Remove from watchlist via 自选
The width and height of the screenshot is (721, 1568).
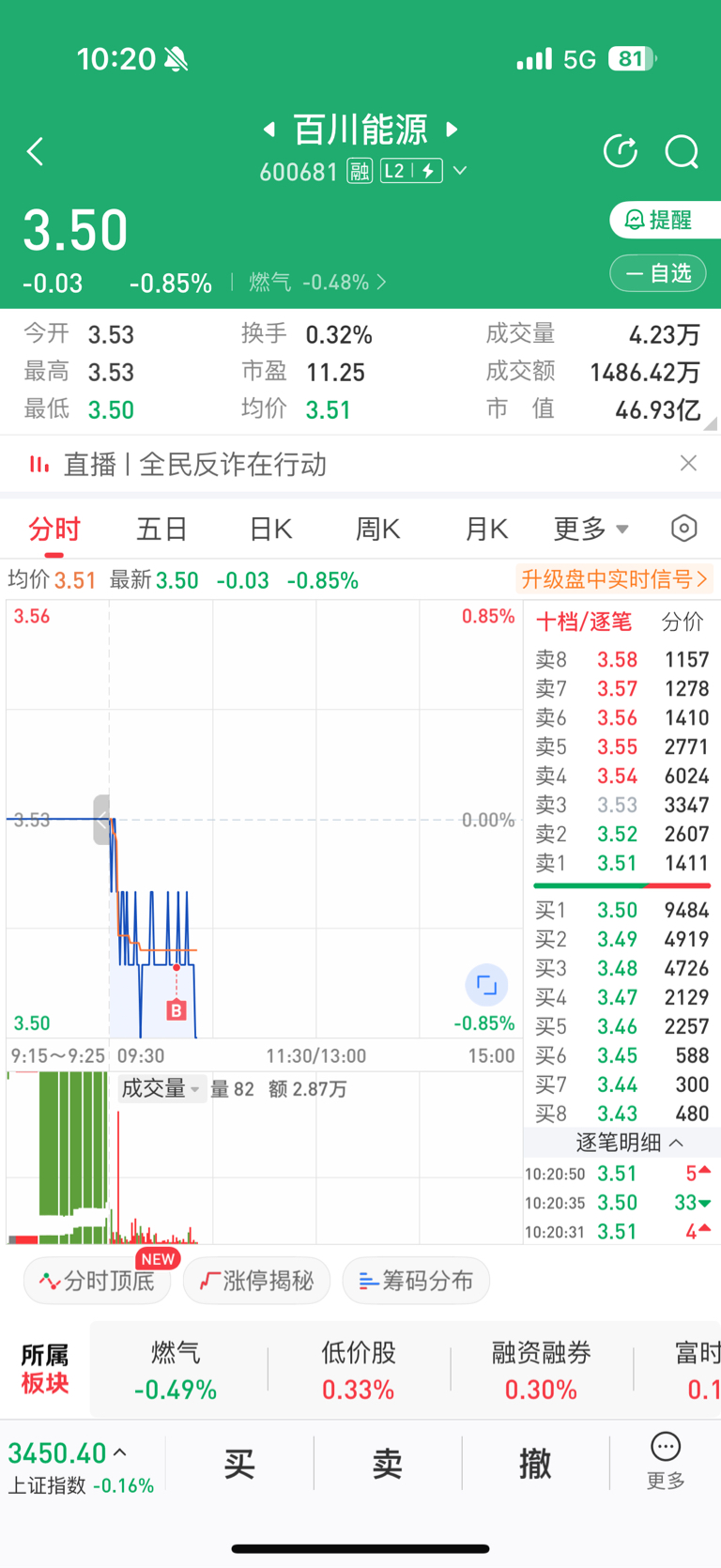pos(658,273)
